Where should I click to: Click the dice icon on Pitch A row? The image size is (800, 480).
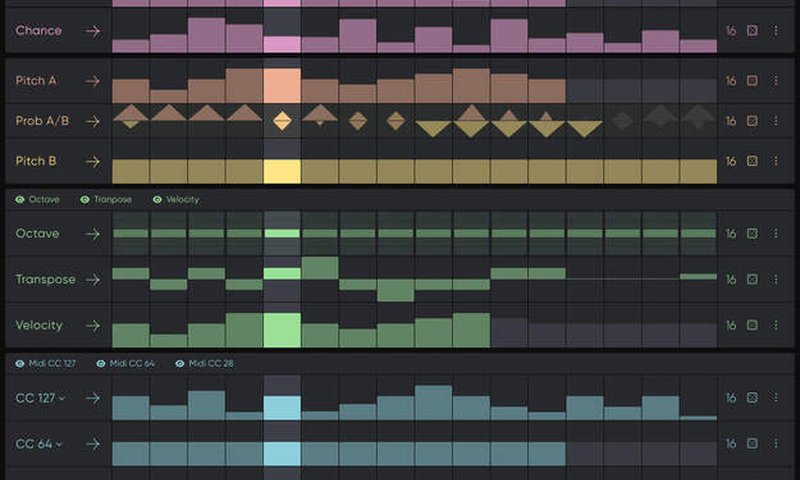click(x=753, y=81)
